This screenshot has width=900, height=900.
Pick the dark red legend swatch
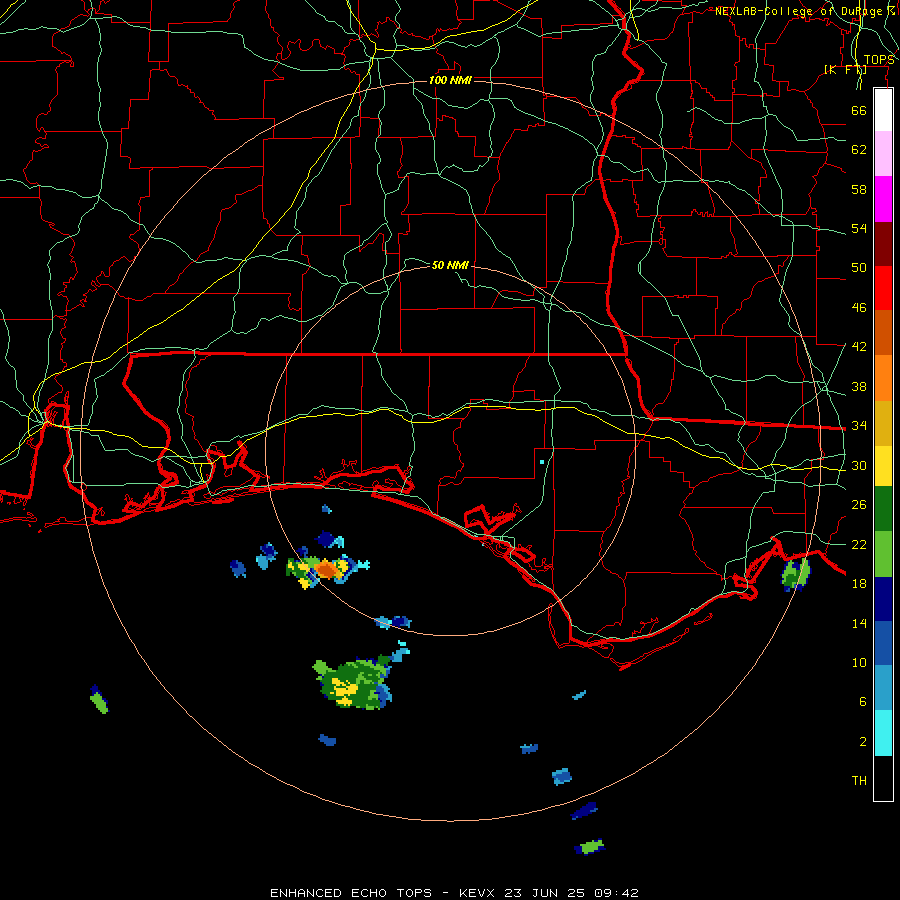[883, 243]
